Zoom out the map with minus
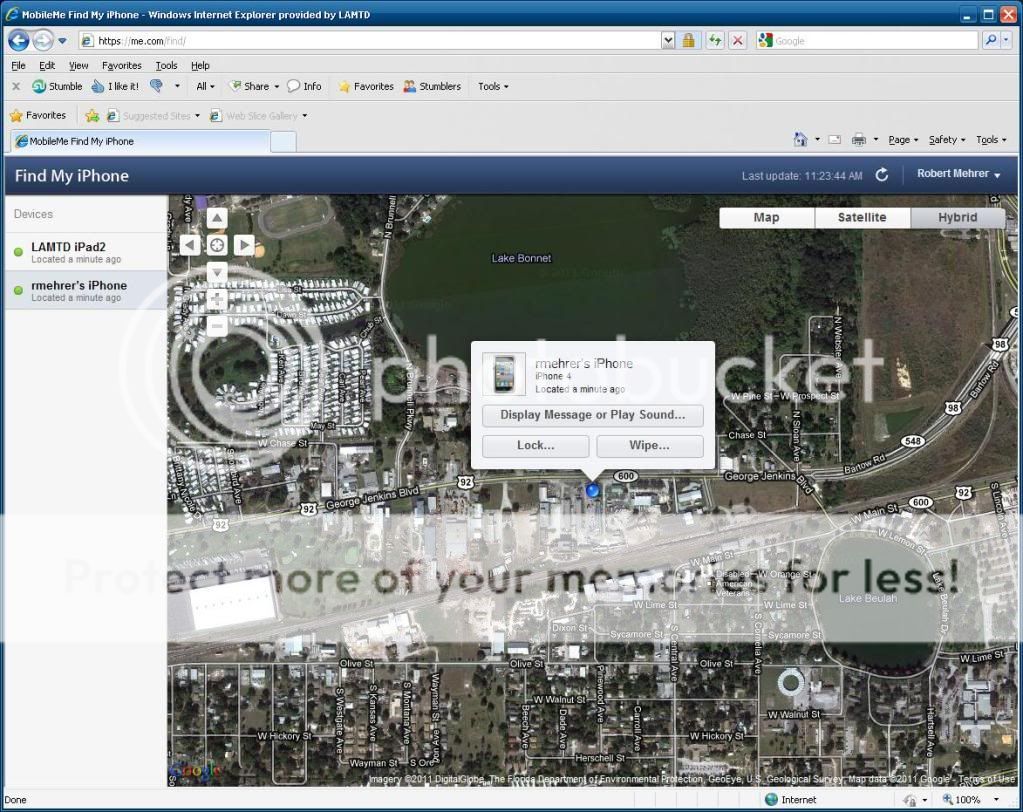The width and height of the screenshot is (1023, 812). 217,326
